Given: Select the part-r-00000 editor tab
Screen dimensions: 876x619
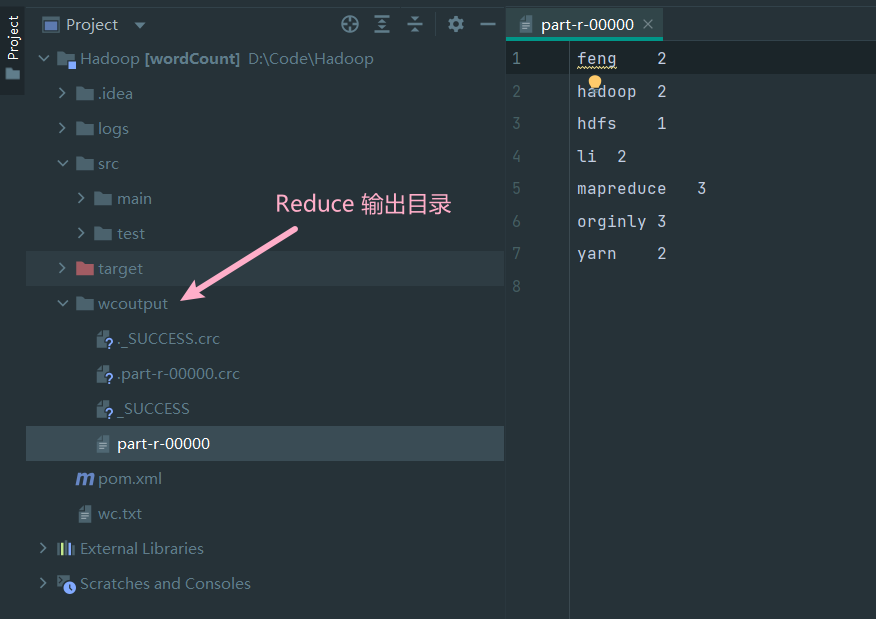Looking at the screenshot, I should 587,25.
